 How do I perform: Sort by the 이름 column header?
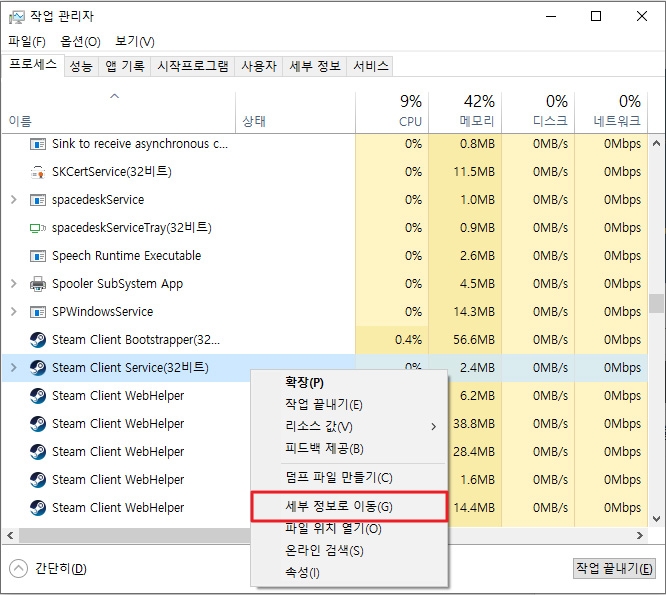(x=118, y=112)
